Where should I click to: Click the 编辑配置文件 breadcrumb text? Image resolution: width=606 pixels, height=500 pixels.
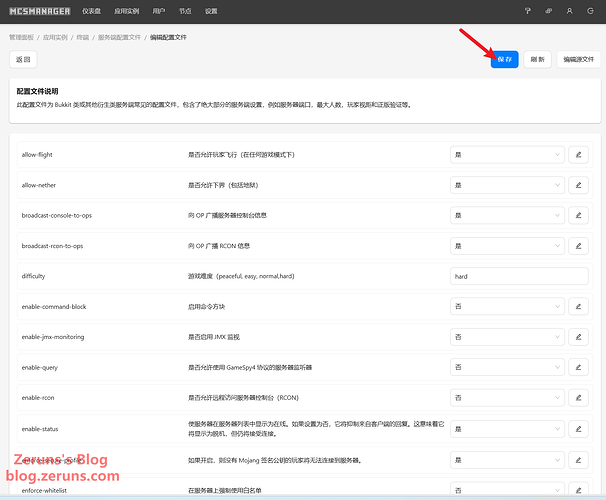(x=168, y=37)
